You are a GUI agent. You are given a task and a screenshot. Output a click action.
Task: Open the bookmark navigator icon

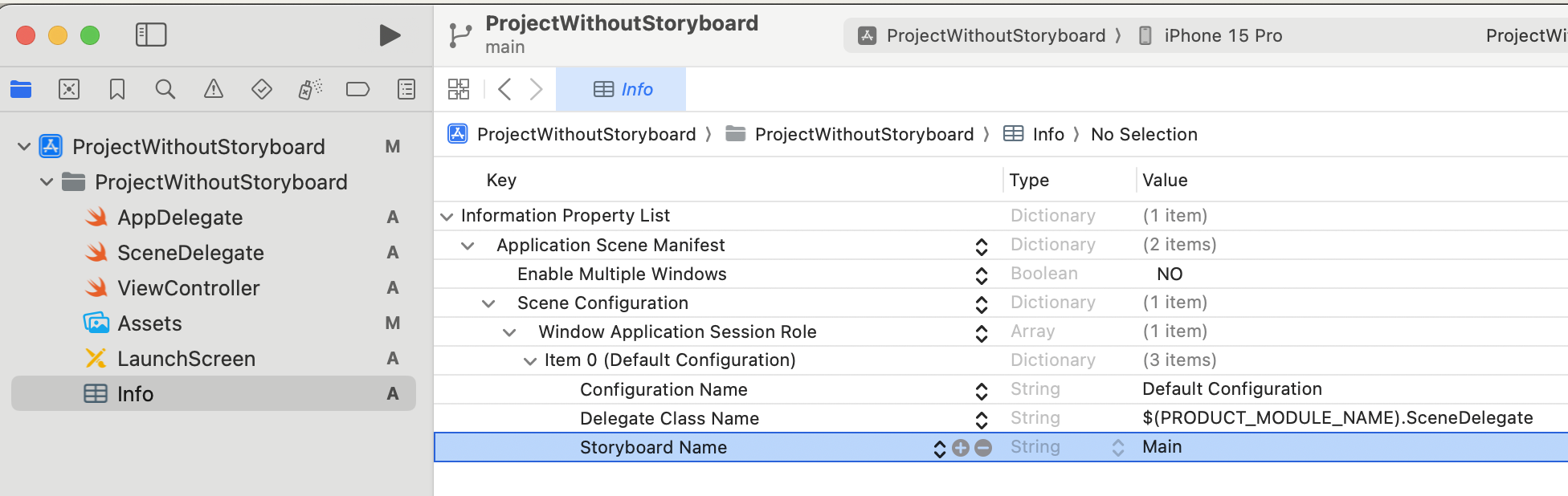coord(117,89)
